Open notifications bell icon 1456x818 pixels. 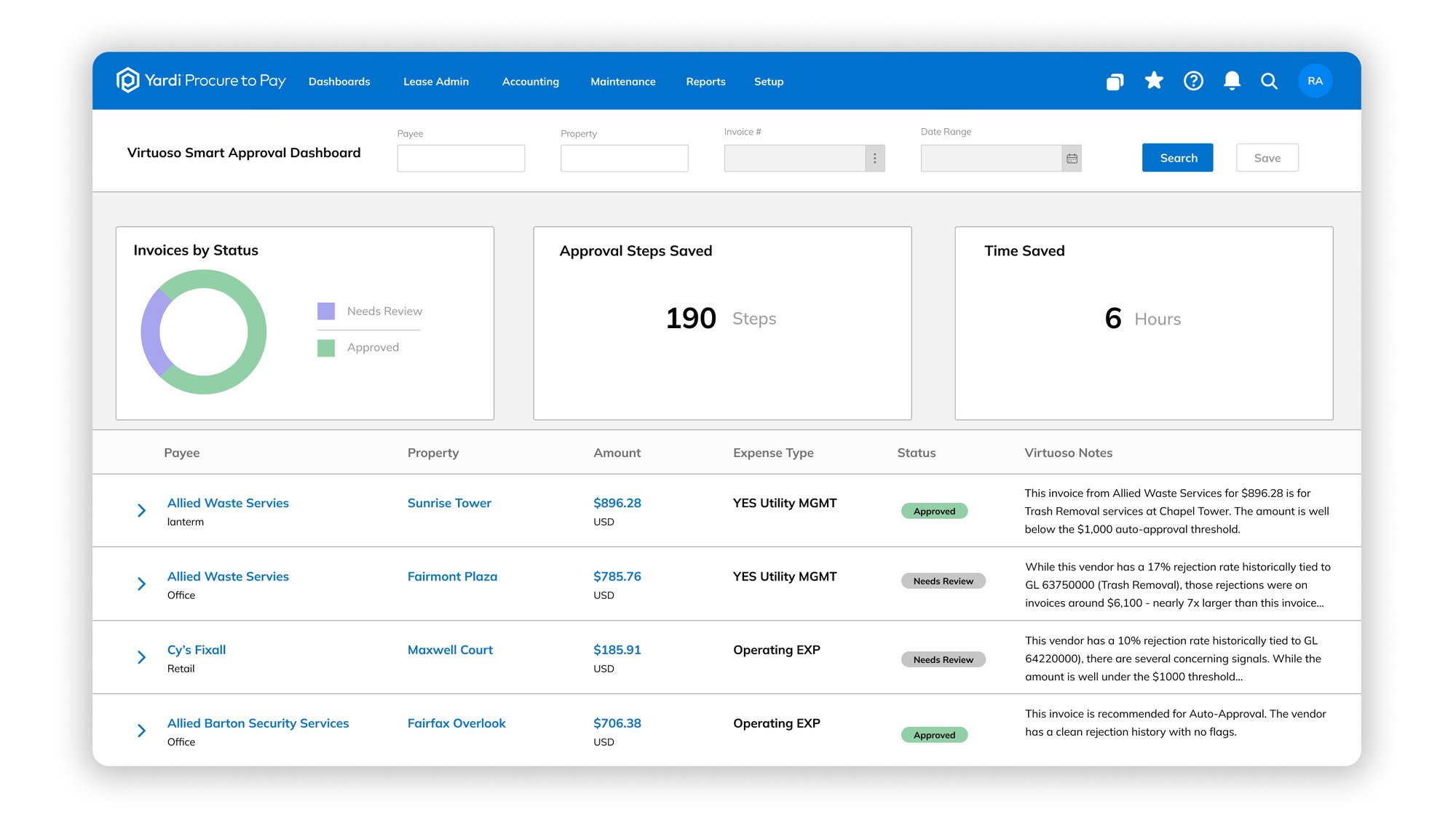1232,81
